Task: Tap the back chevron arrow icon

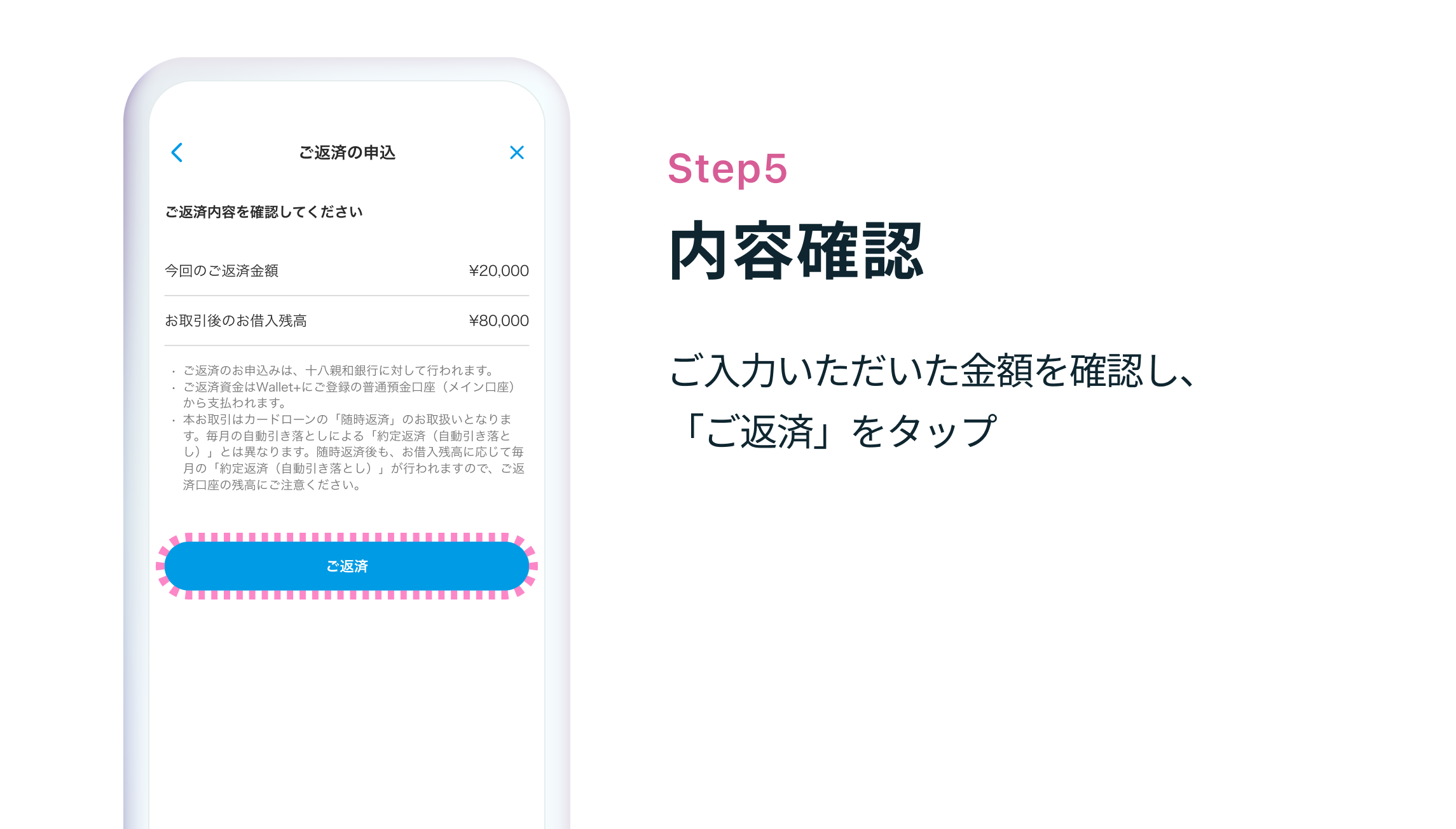Action: point(177,153)
